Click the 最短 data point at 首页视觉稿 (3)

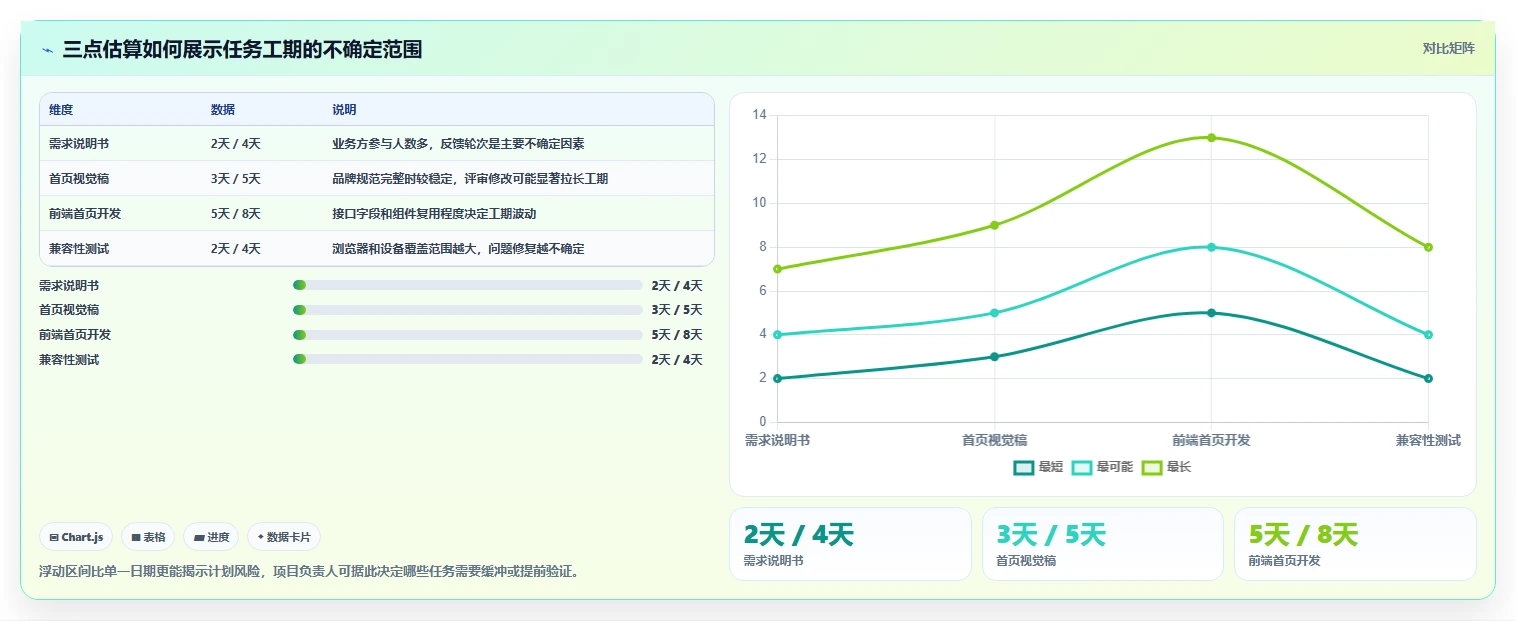coord(994,357)
